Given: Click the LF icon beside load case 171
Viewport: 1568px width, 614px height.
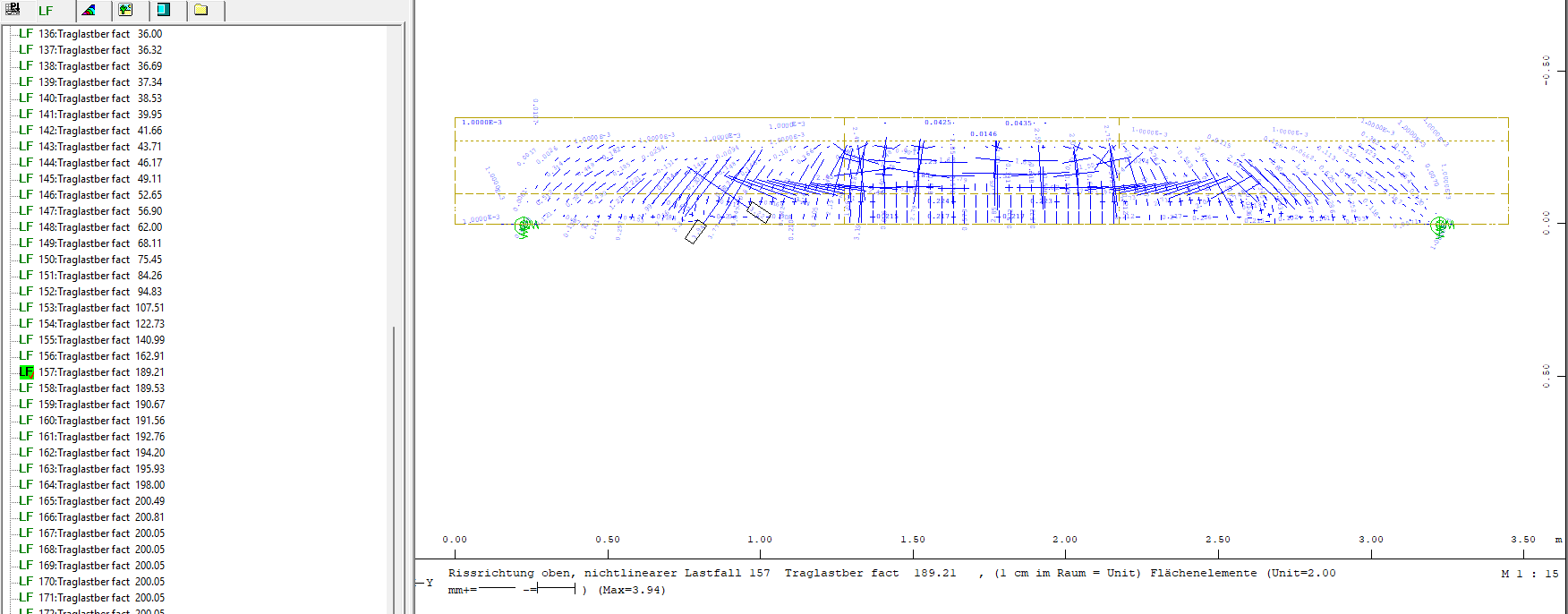Looking at the screenshot, I should [26, 598].
